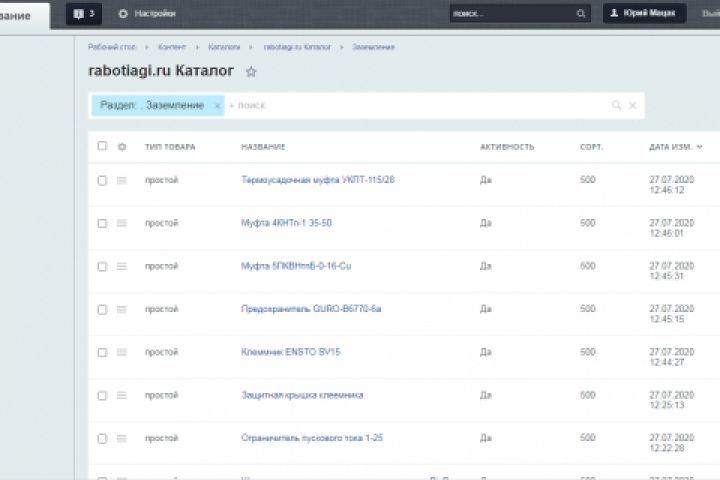Open Защитная крышка клеммника product
The height and width of the screenshot is (480, 720).
(x=302, y=395)
